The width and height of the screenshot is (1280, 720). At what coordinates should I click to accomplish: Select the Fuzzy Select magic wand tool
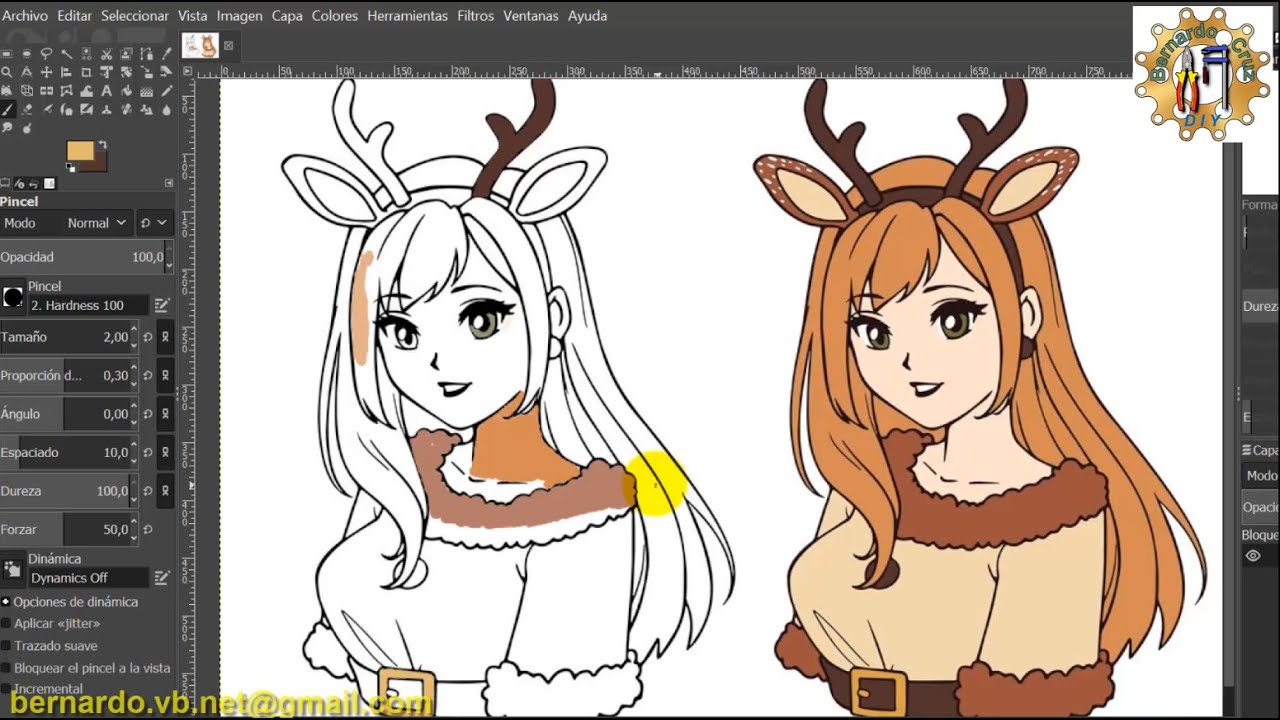(x=66, y=53)
